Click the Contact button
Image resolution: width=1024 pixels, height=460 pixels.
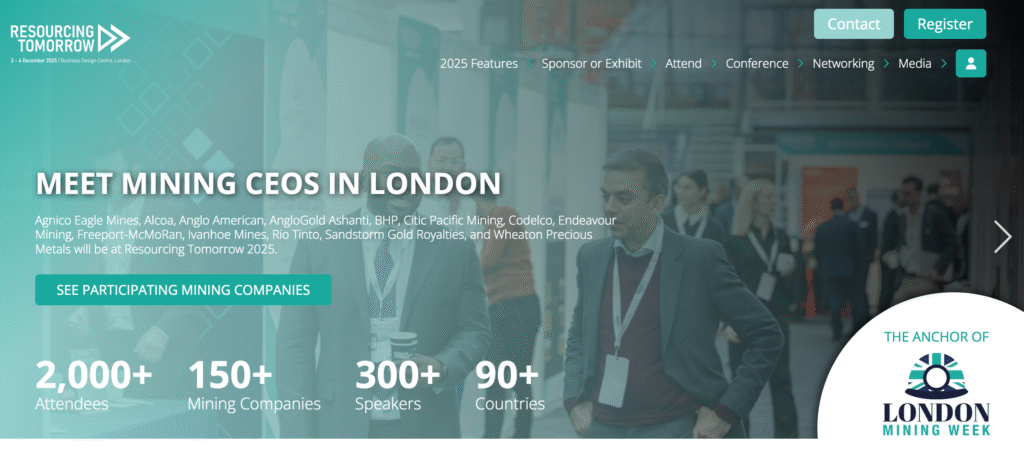[x=854, y=24]
